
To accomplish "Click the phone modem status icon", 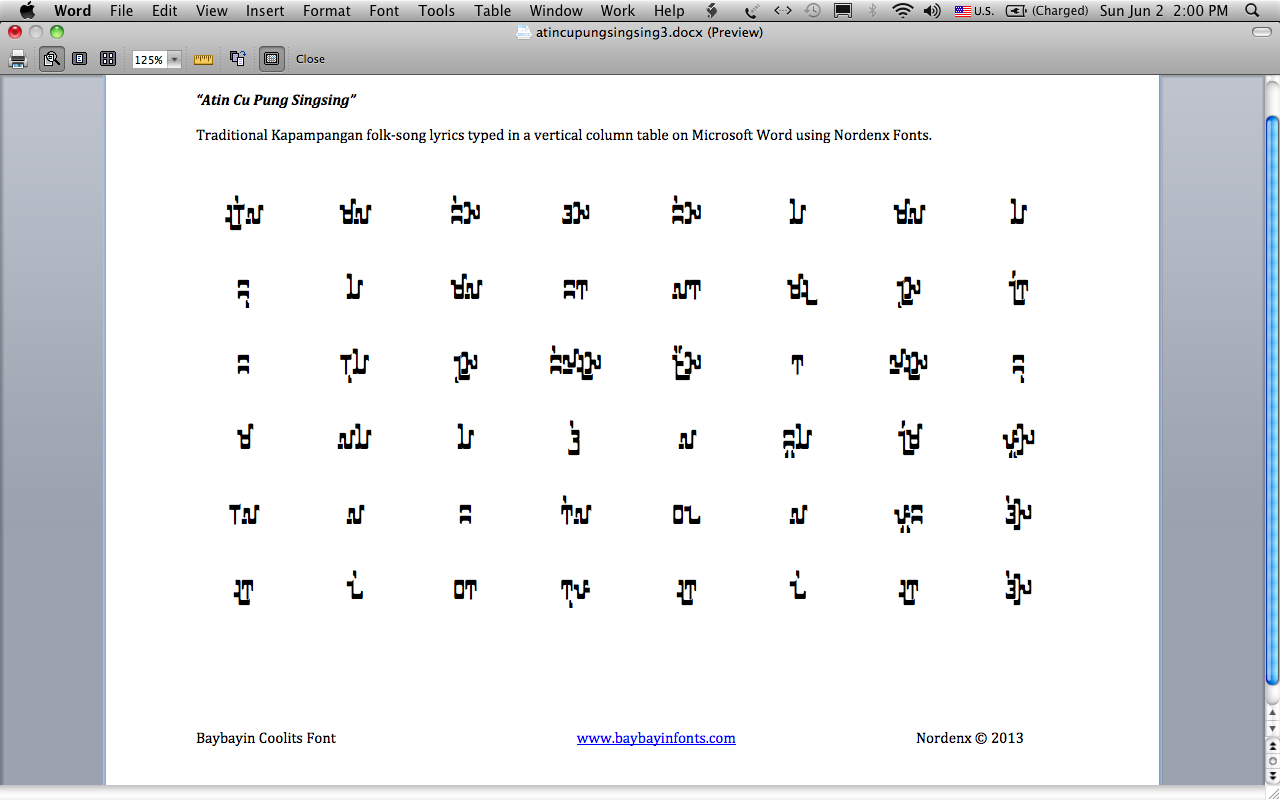I will pos(751,11).
